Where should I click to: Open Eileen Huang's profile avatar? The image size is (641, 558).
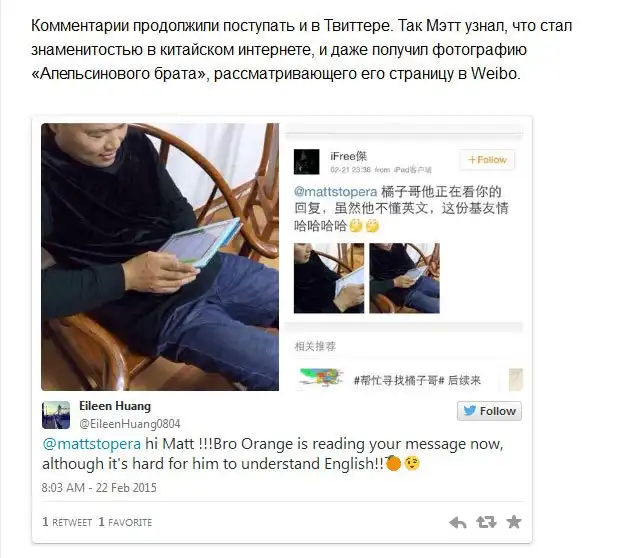[56, 415]
